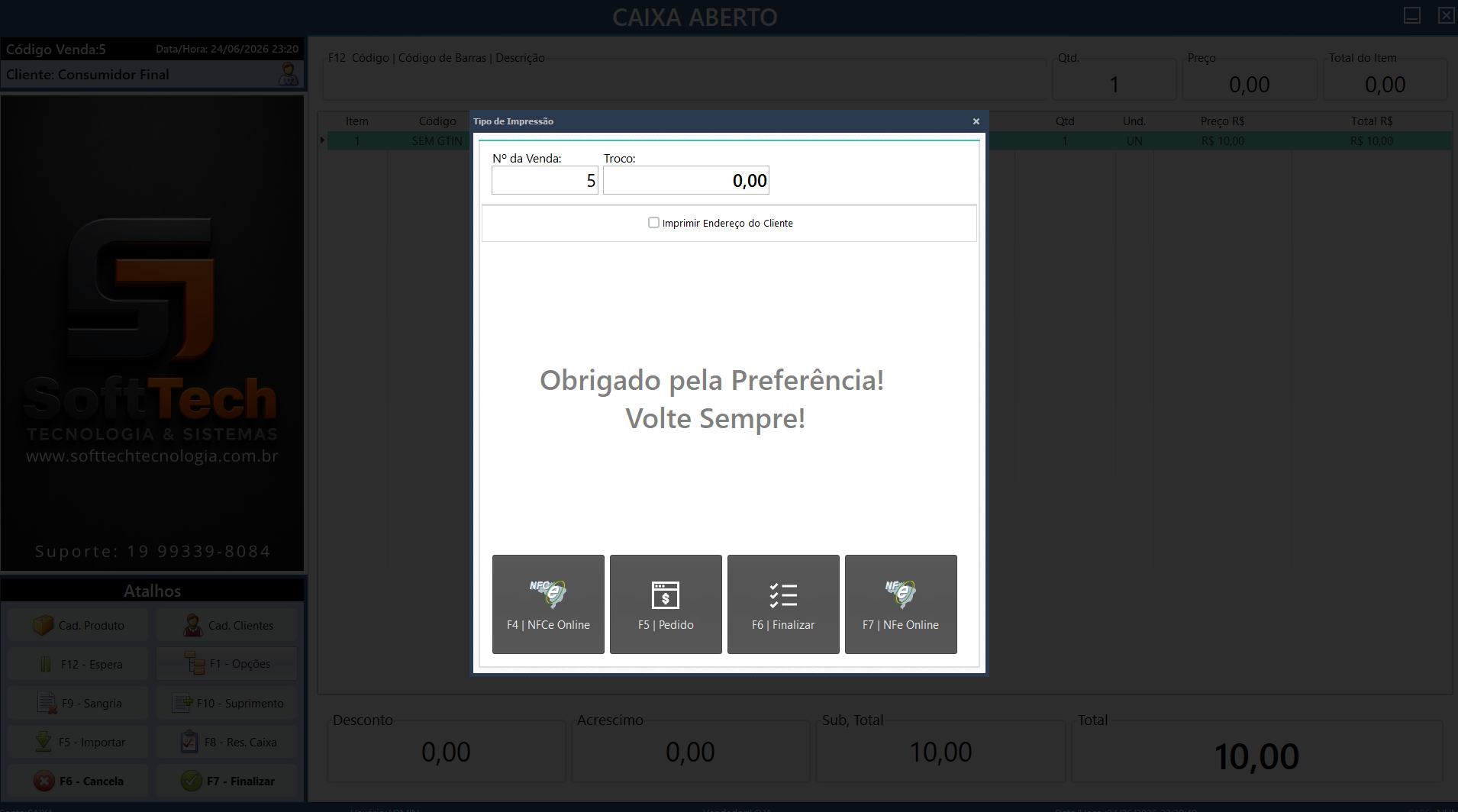Select the F6 Finalizar button in dialog

pyautogui.click(x=783, y=604)
